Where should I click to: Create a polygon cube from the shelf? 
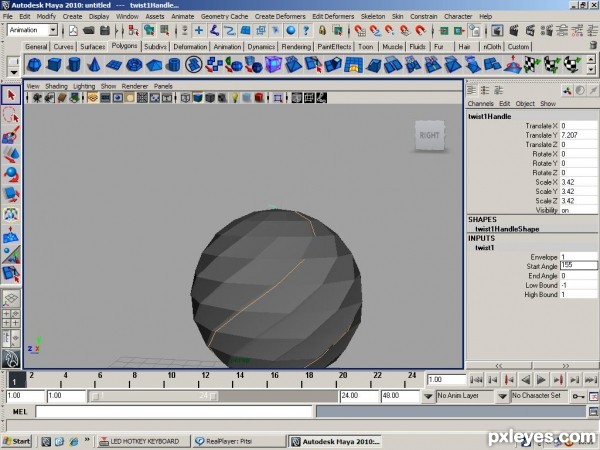[54, 64]
